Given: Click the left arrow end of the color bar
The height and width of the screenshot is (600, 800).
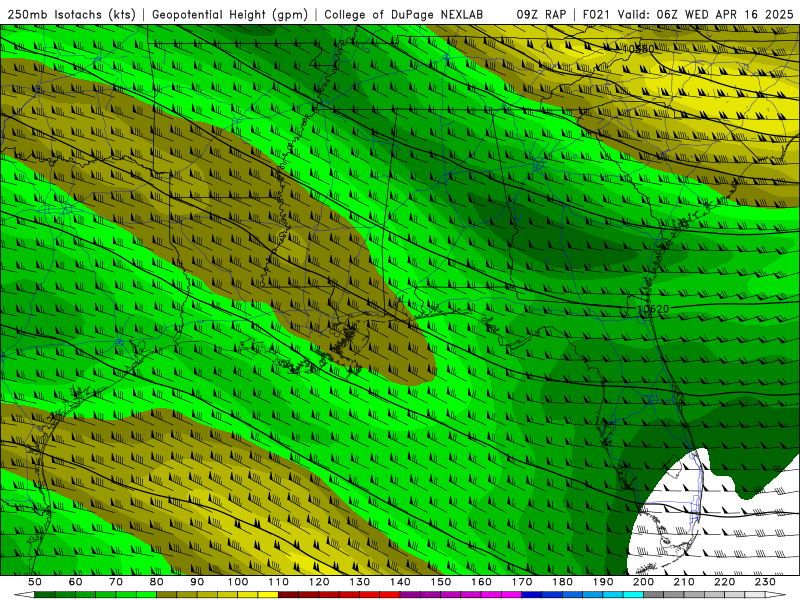Looking at the screenshot, I should pos(24,595).
